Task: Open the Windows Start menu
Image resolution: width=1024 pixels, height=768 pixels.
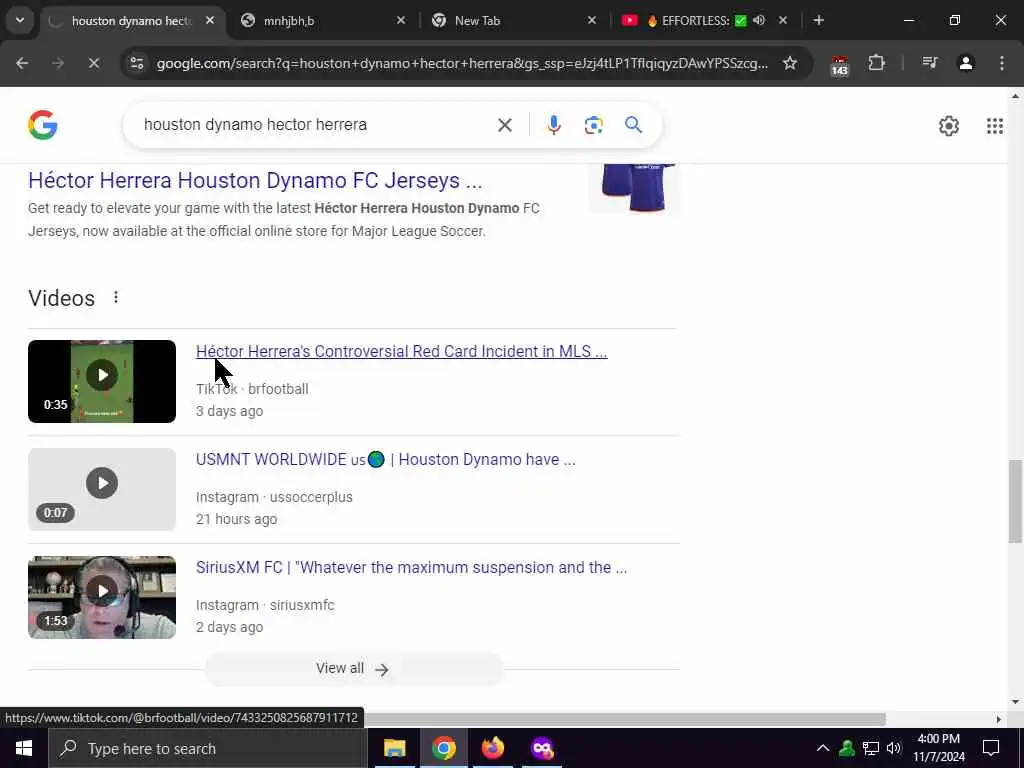Action: (24, 748)
